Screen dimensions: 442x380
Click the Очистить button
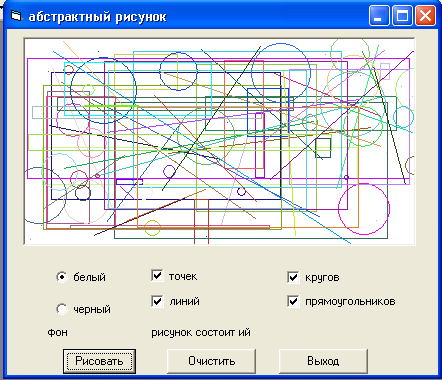[211, 361]
